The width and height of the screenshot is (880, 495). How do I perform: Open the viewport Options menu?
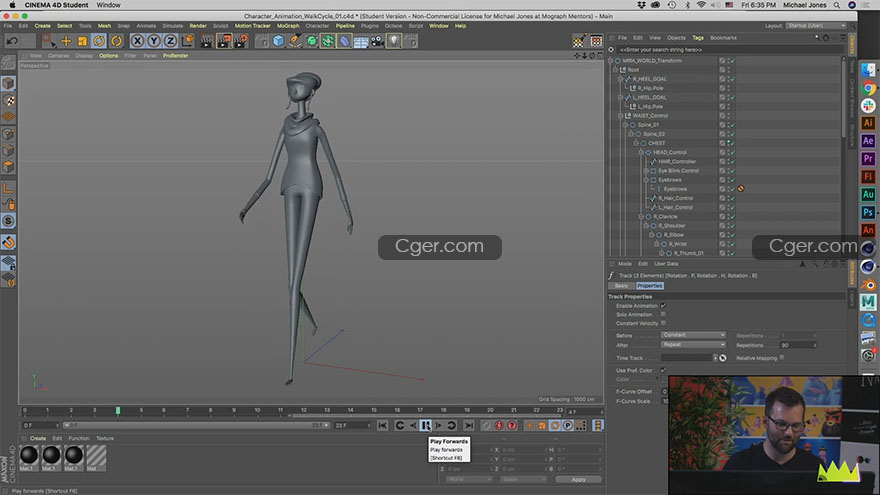109,56
